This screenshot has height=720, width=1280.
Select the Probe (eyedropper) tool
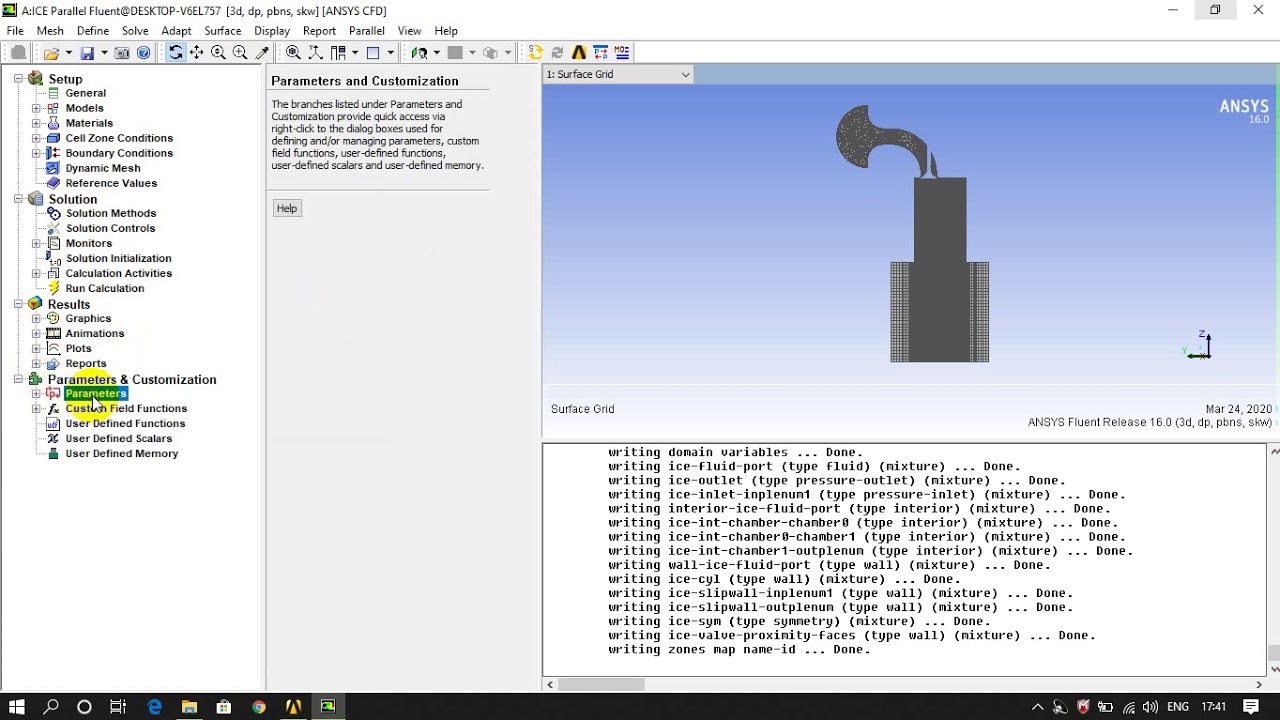pos(263,53)
